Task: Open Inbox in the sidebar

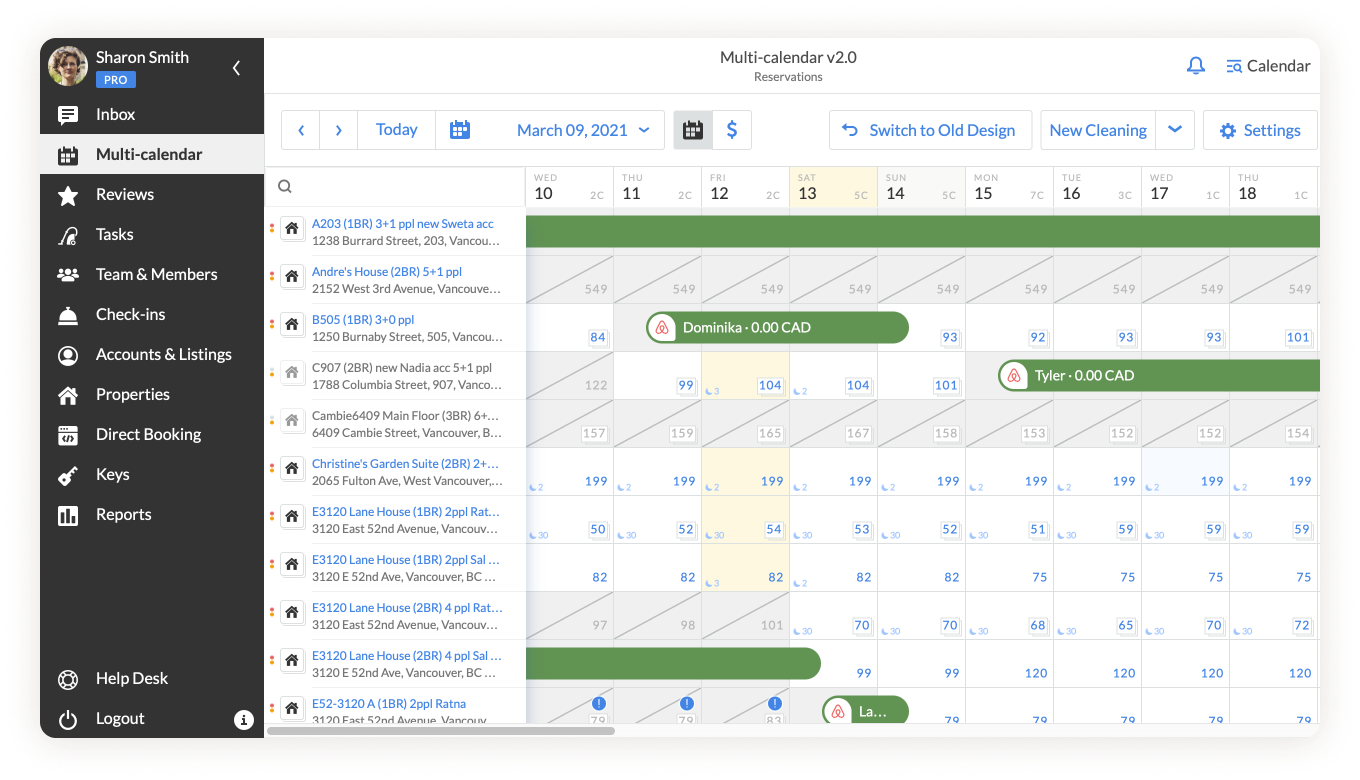Action: pyautogui.click(x=115, y=115)
